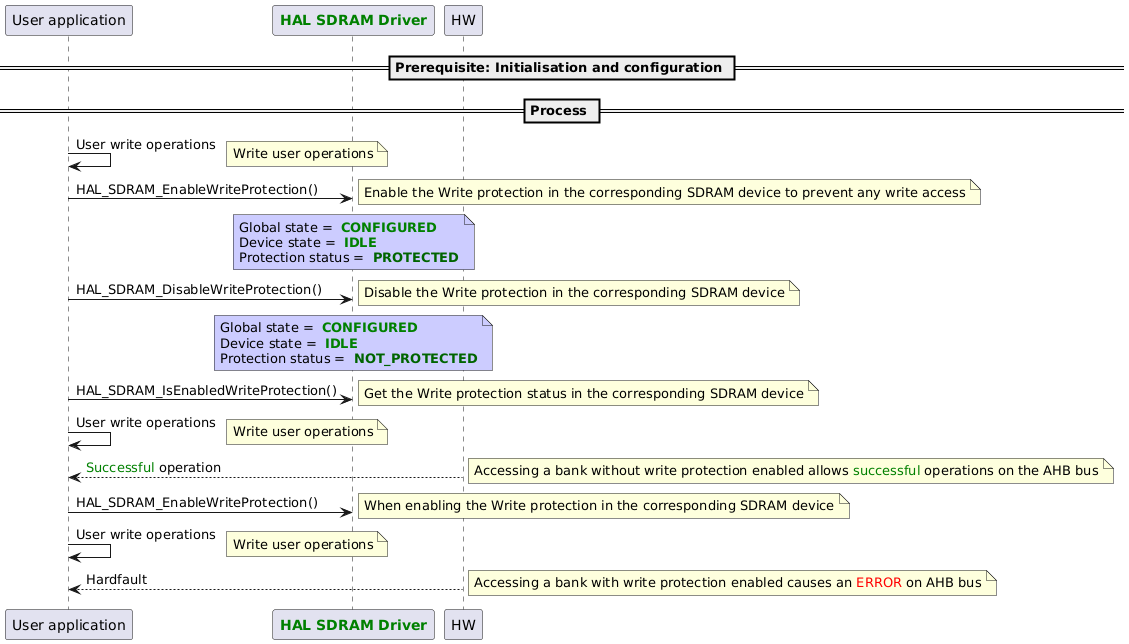The image size is (1129, 644).
Task: Select the 'Process' divider label
Action: [x=562, y=111]
